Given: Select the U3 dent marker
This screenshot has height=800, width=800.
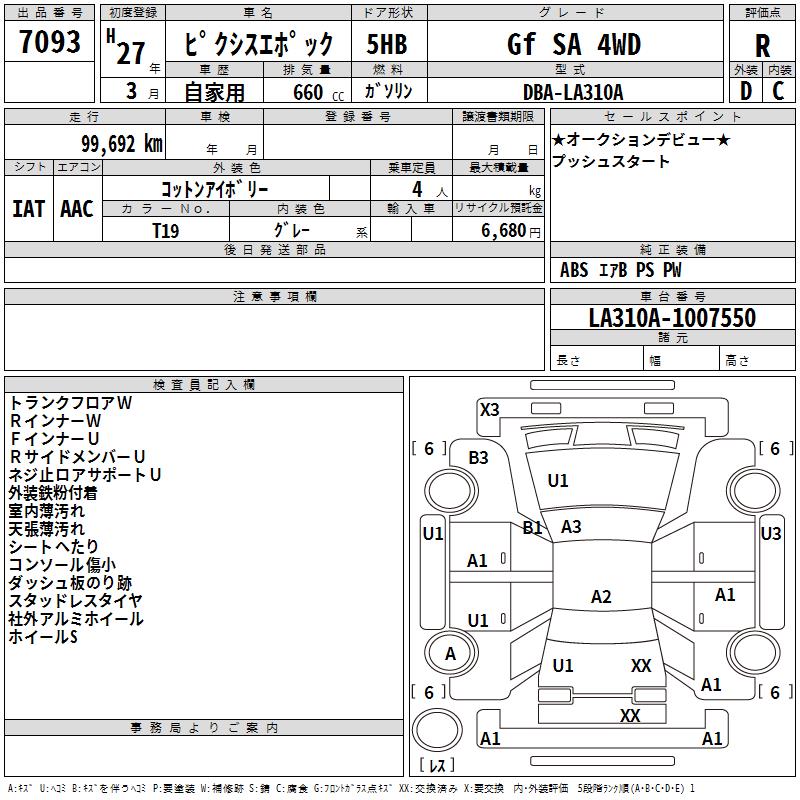Looking at the screenshot, I should (771, 534).
